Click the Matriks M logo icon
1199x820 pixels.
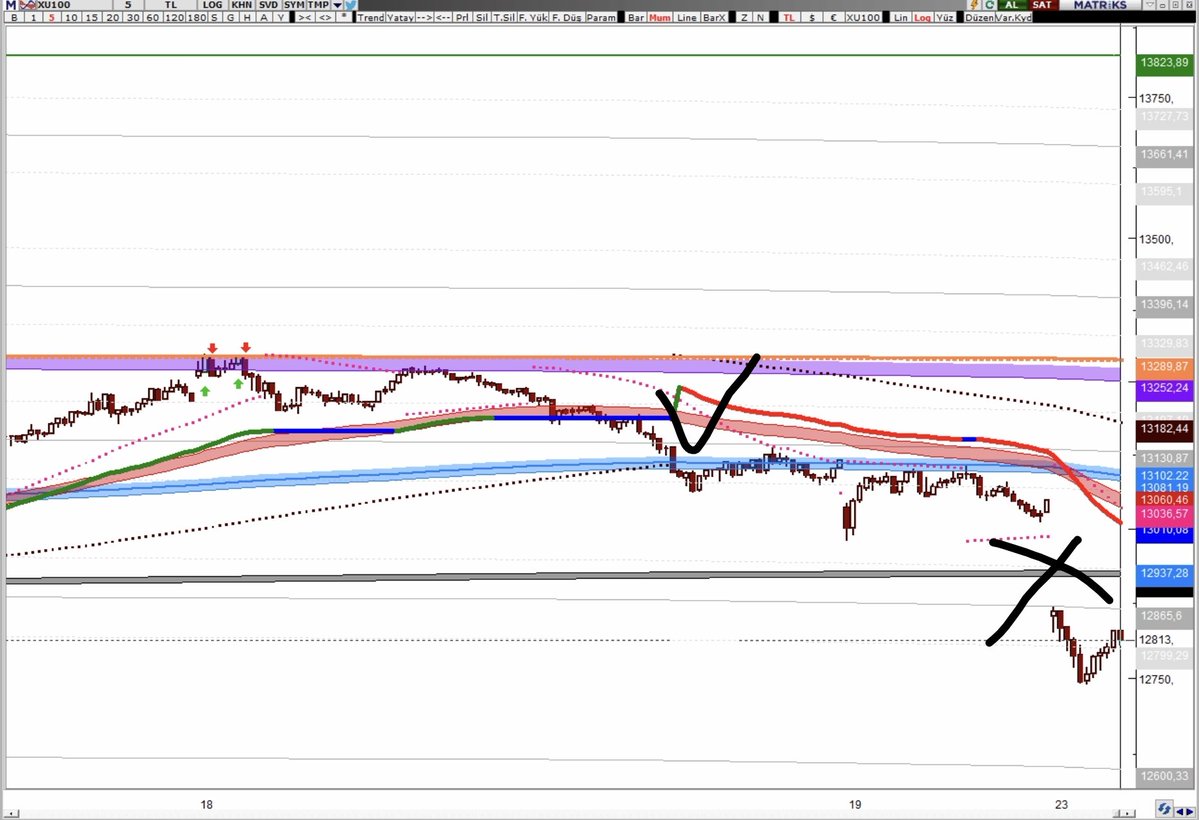11,5
